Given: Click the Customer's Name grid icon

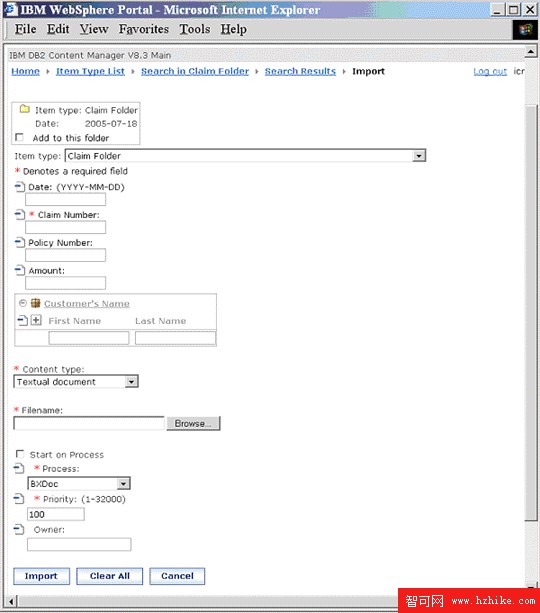Looking at the screenshot, I should click(x=36, y=303).
